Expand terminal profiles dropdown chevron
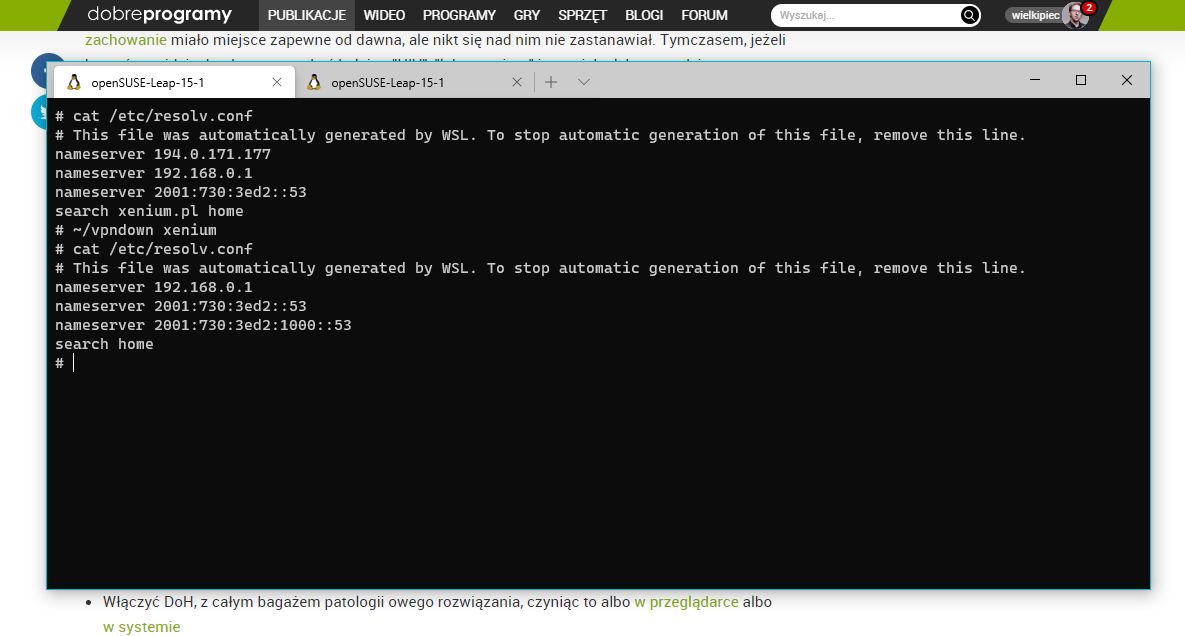Viewport: 1185px width, 636px height. (583, 82)
